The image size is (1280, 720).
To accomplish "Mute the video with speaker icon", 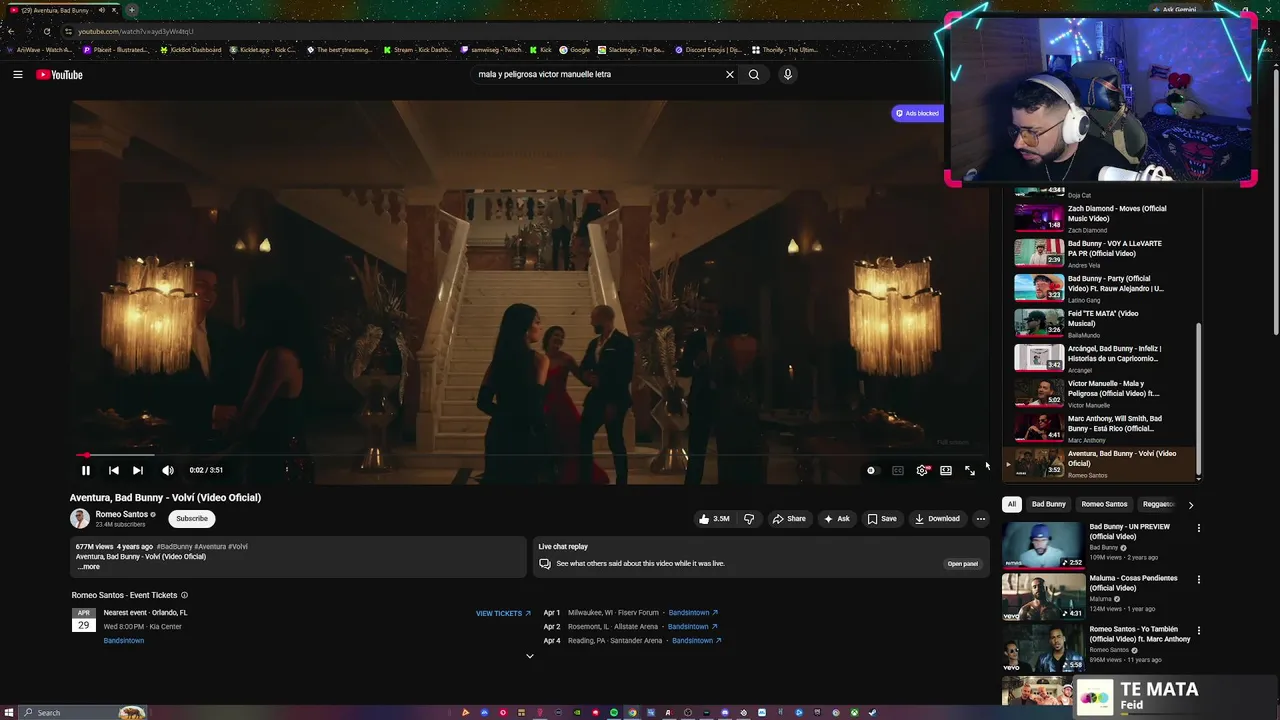I will click(168, 470).
